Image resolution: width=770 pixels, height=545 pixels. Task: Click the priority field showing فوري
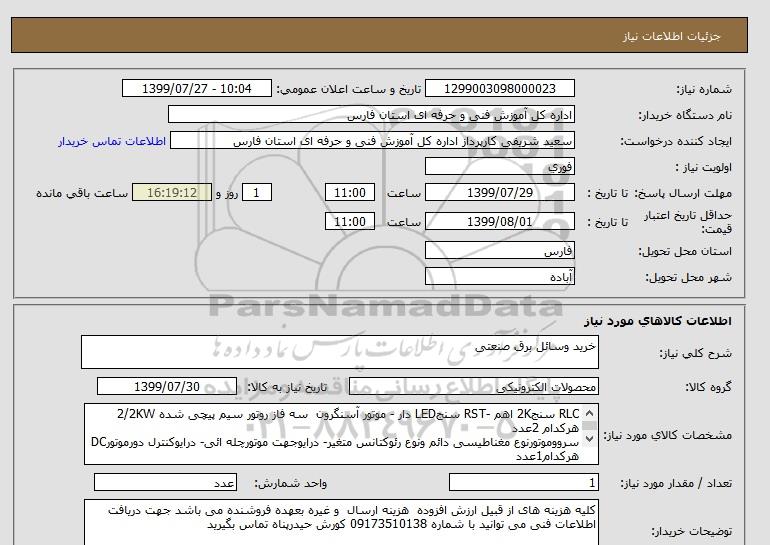click(x=499, y=167)
